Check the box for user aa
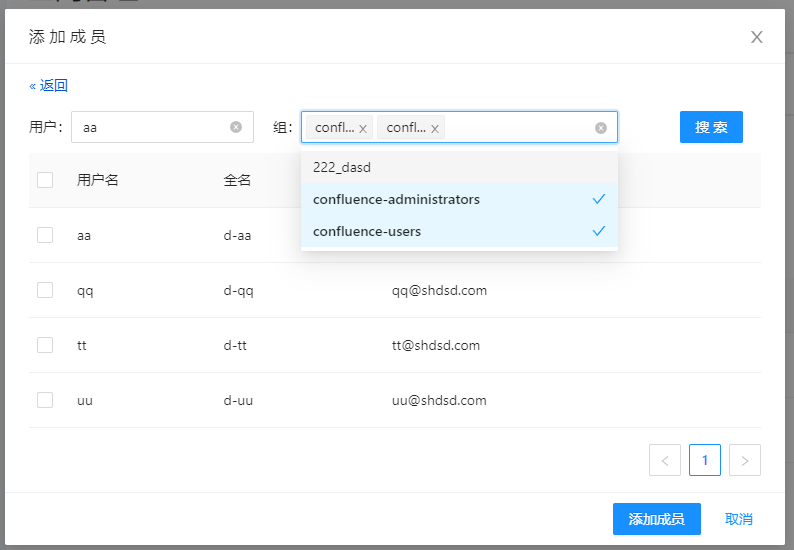The image size is (794, 550). [x=45, y=235]
